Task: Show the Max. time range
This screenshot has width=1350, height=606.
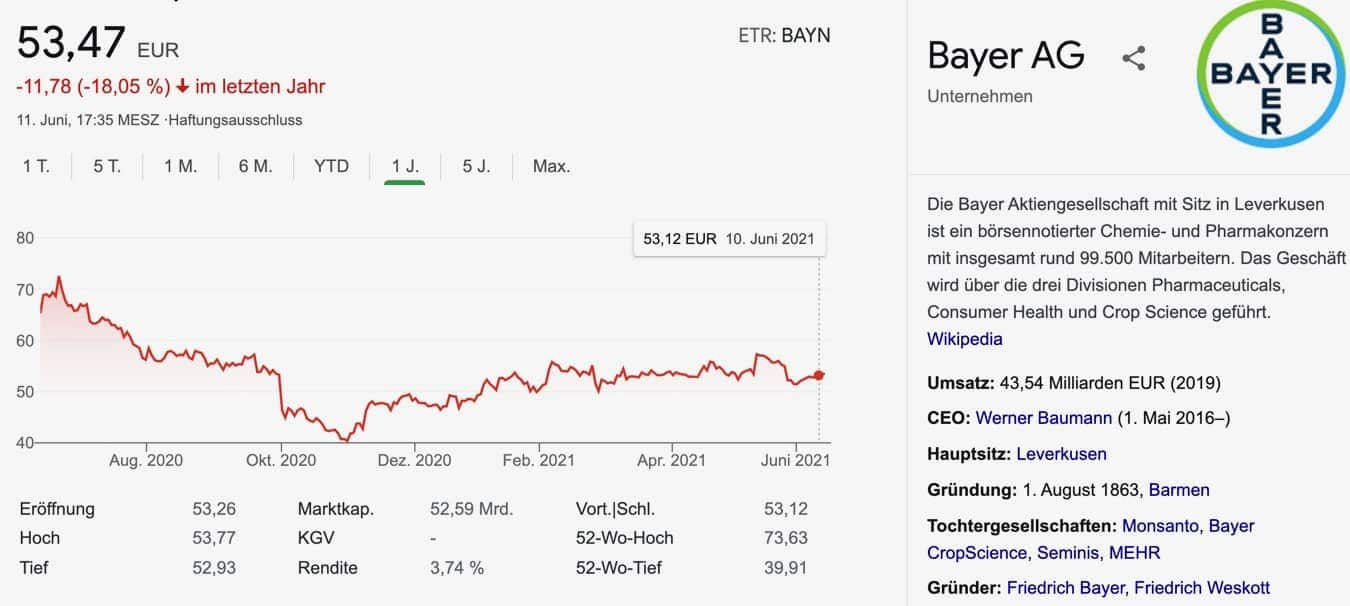Action: point(551,166)
